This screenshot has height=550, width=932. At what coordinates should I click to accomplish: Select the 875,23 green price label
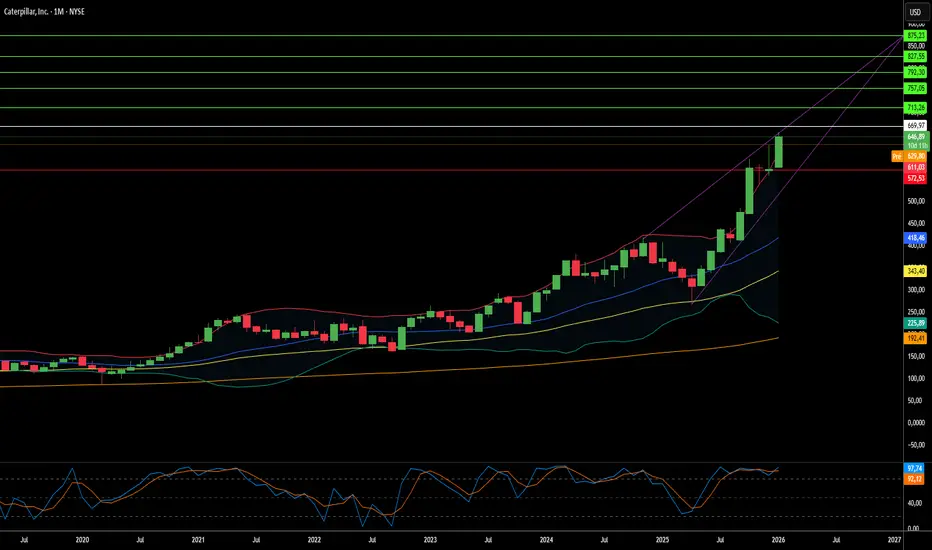(915, 36)
